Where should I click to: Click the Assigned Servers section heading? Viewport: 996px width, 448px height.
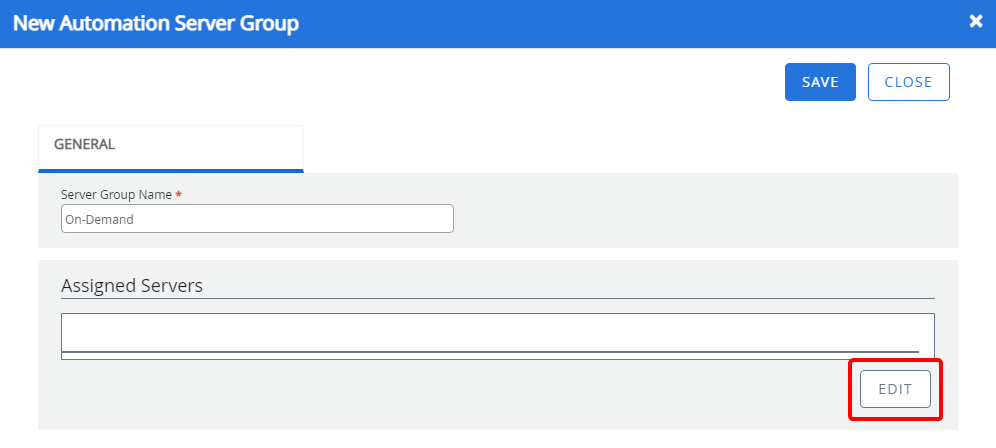click(132, 286)
